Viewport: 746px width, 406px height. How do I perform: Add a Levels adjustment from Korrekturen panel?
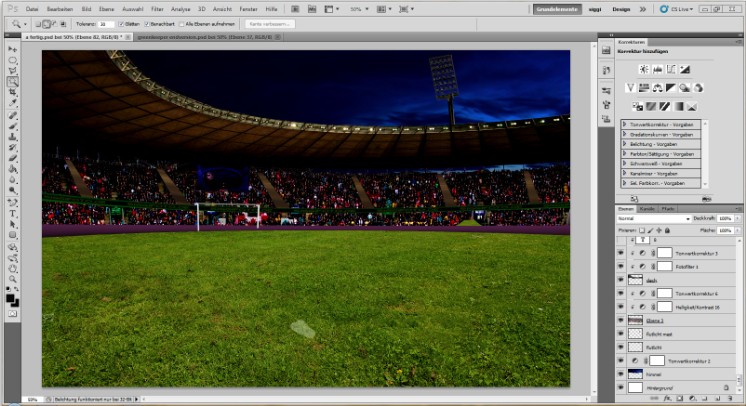point(657,69)
